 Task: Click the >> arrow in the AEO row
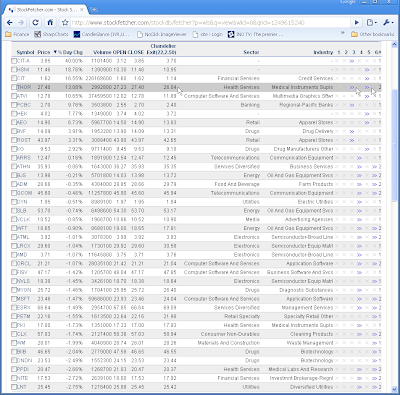[x=367, y=123]
